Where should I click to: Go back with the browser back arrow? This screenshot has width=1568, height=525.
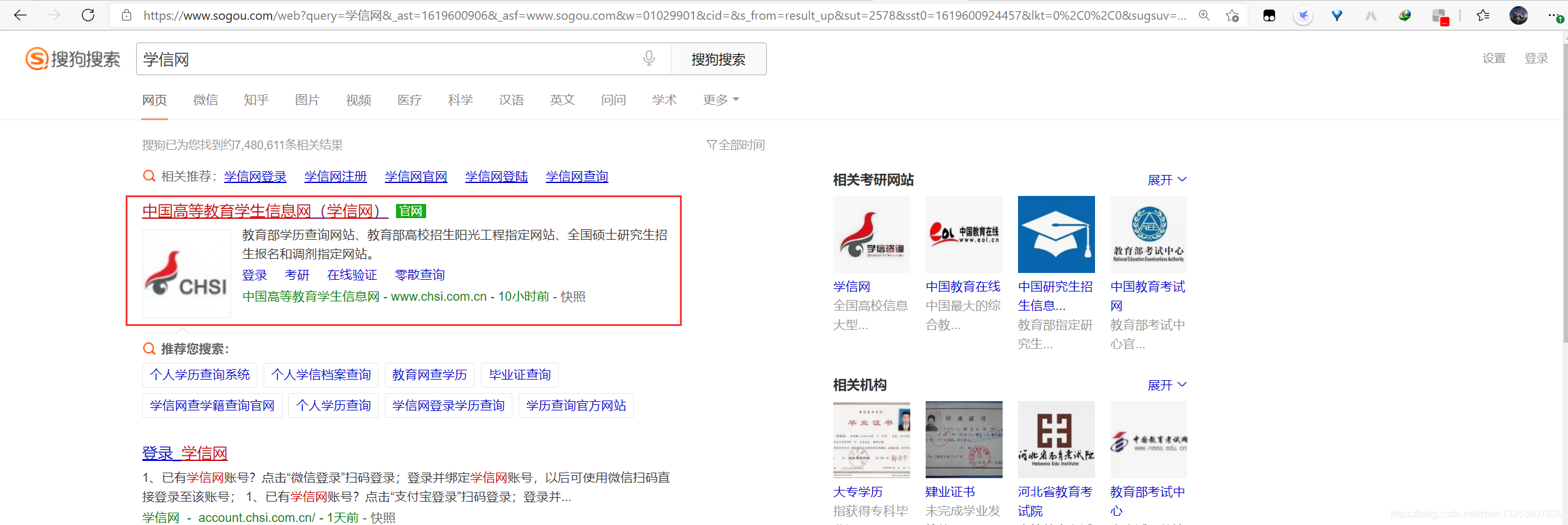tap(20, 15)
